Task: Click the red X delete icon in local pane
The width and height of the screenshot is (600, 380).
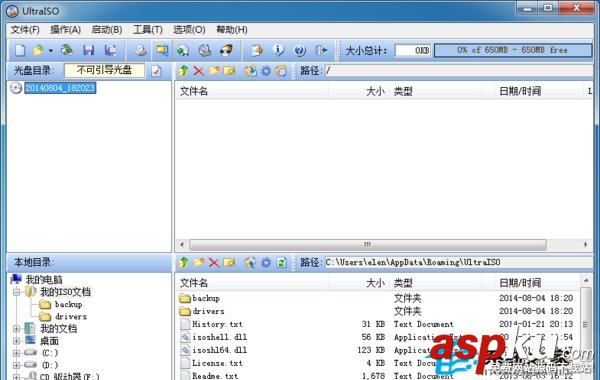Action: (214, 263)
